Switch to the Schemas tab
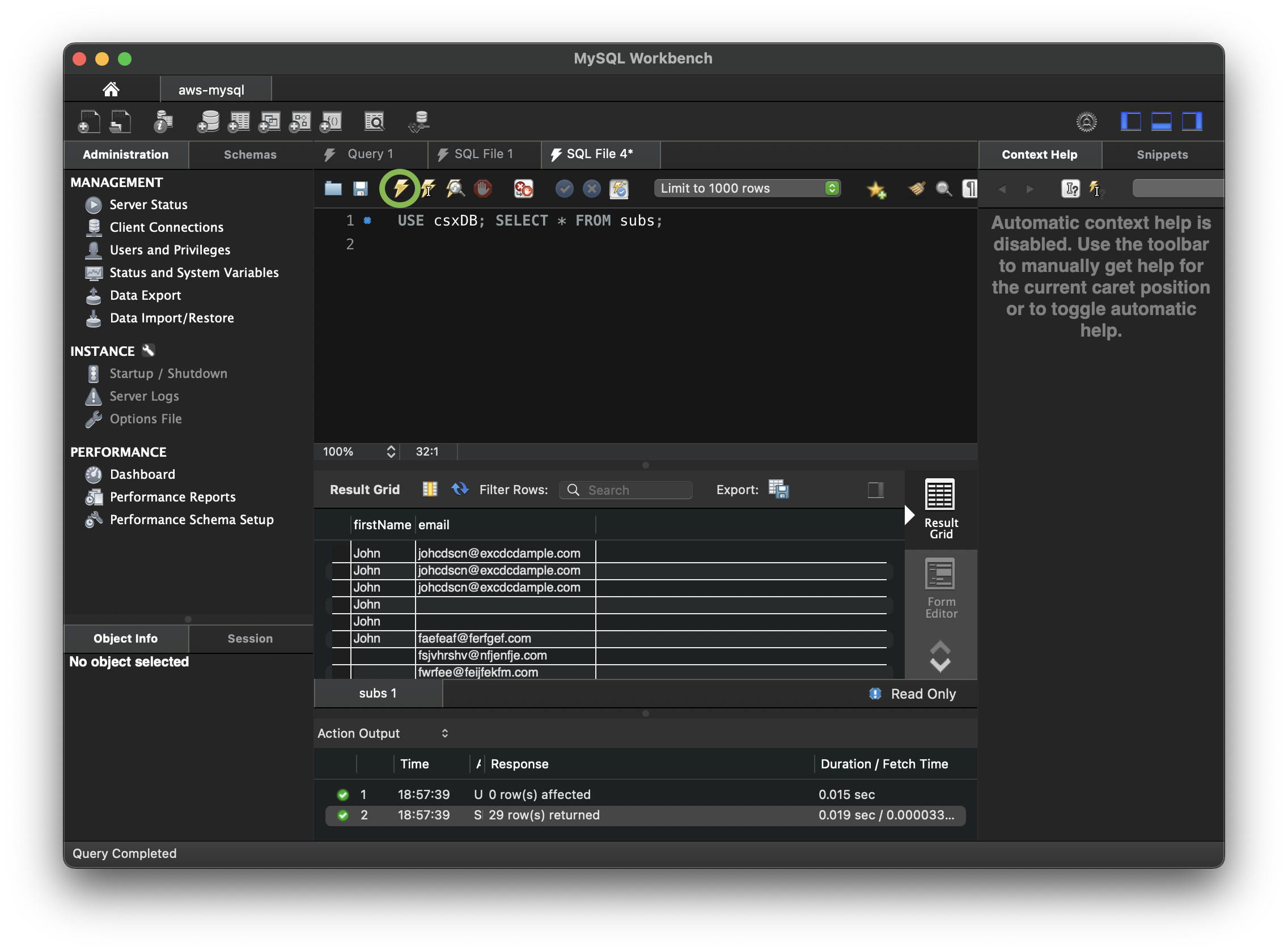The height and width of the screenshot is (952, 1288). pyautogui.click(x=250, y=155)
